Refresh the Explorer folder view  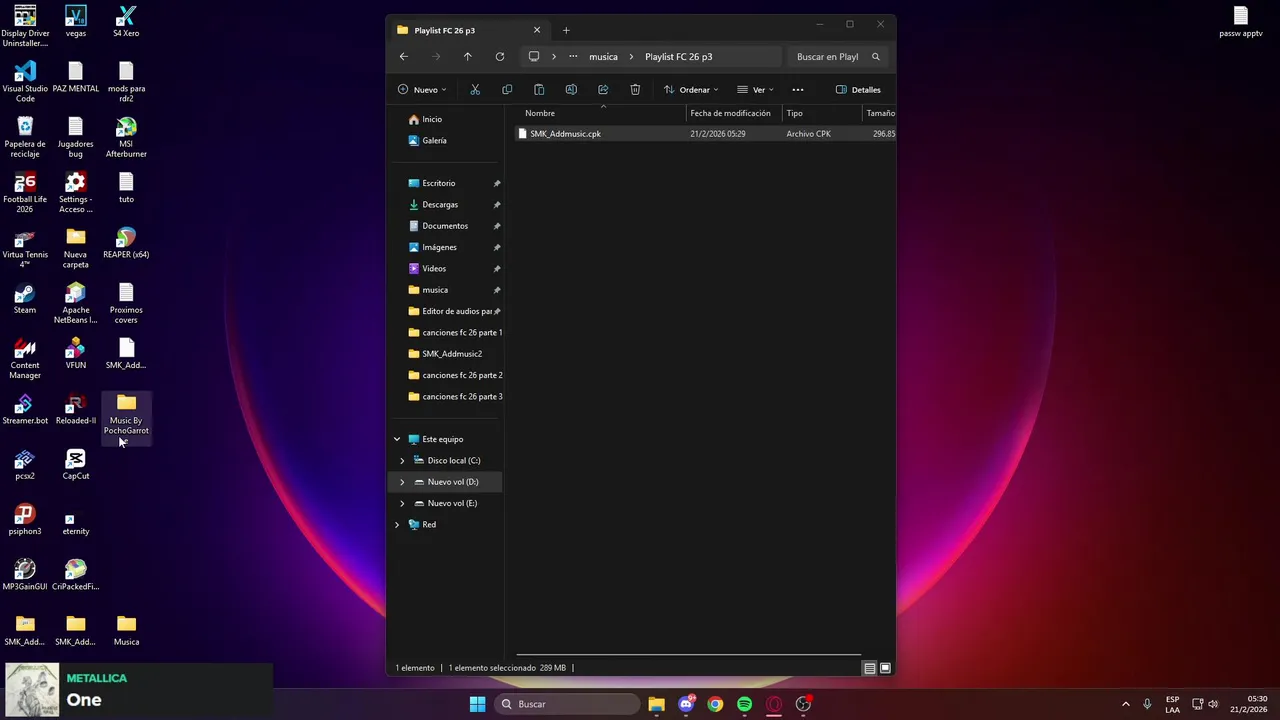click(x=500, y=57)
